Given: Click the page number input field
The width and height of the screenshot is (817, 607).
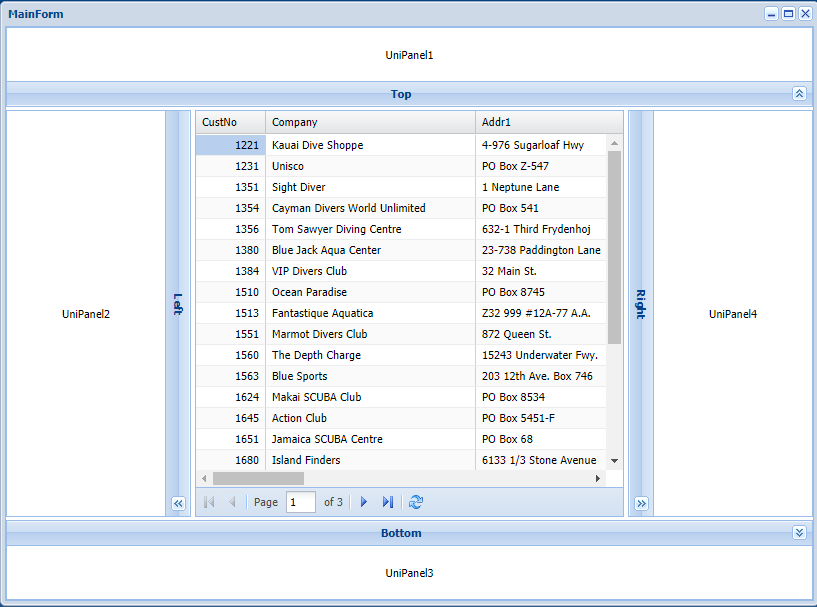Looking at the screenshot, I should coord(300,502).
